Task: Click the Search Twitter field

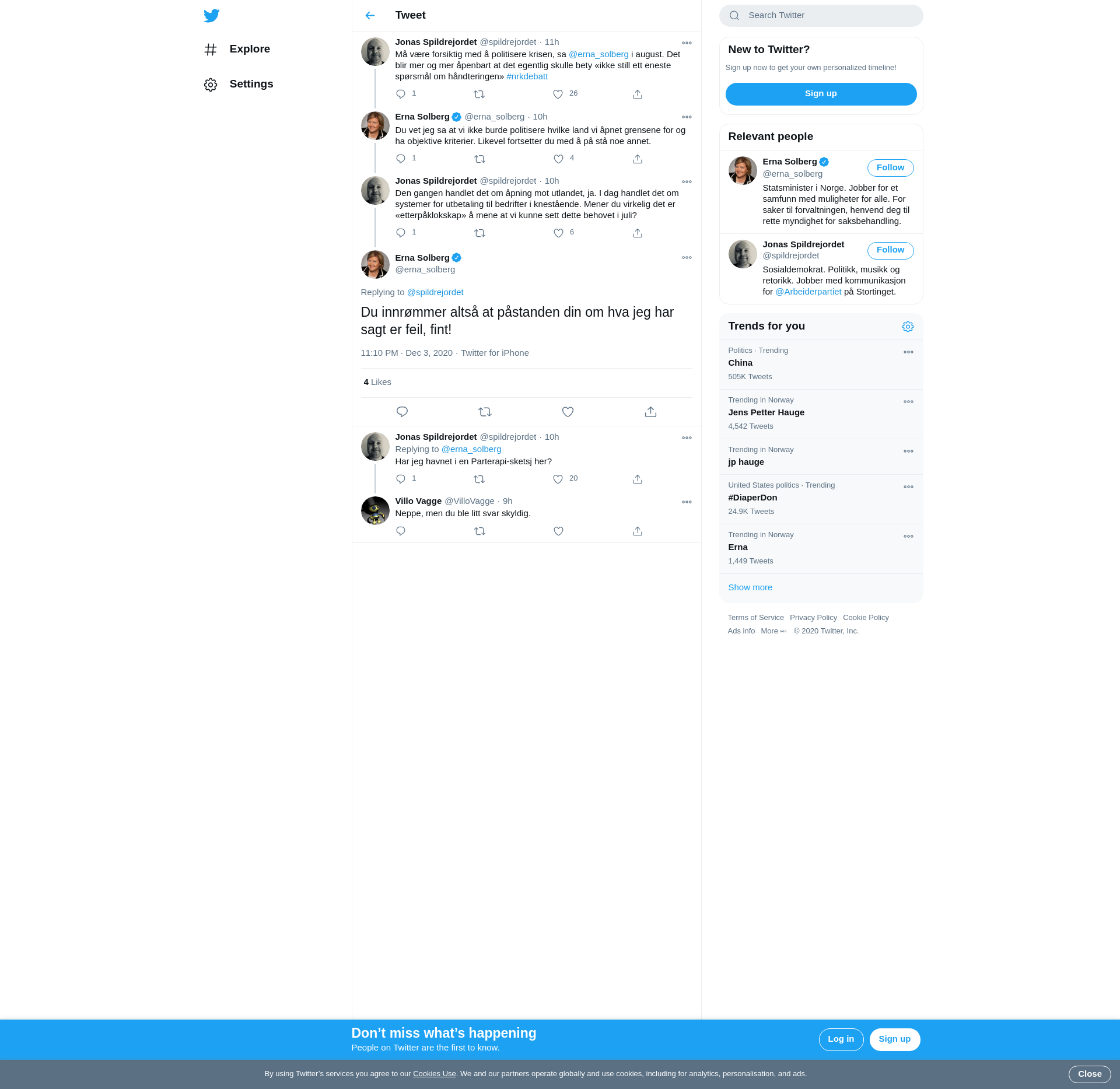Action: [821, 16]
